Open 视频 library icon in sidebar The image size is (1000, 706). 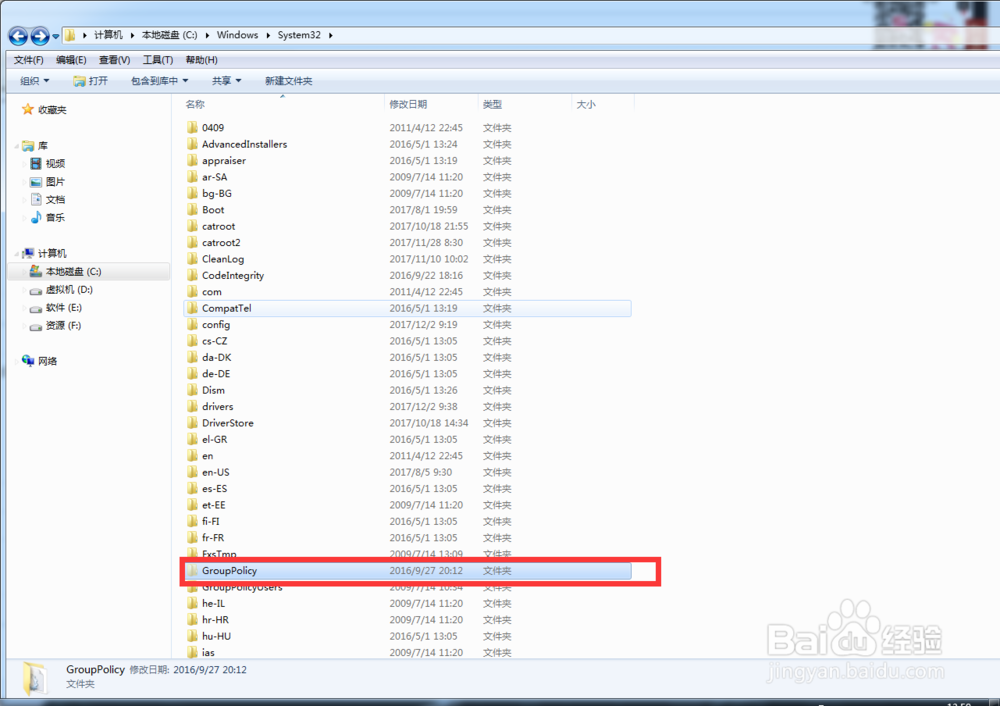click(36, 164)
